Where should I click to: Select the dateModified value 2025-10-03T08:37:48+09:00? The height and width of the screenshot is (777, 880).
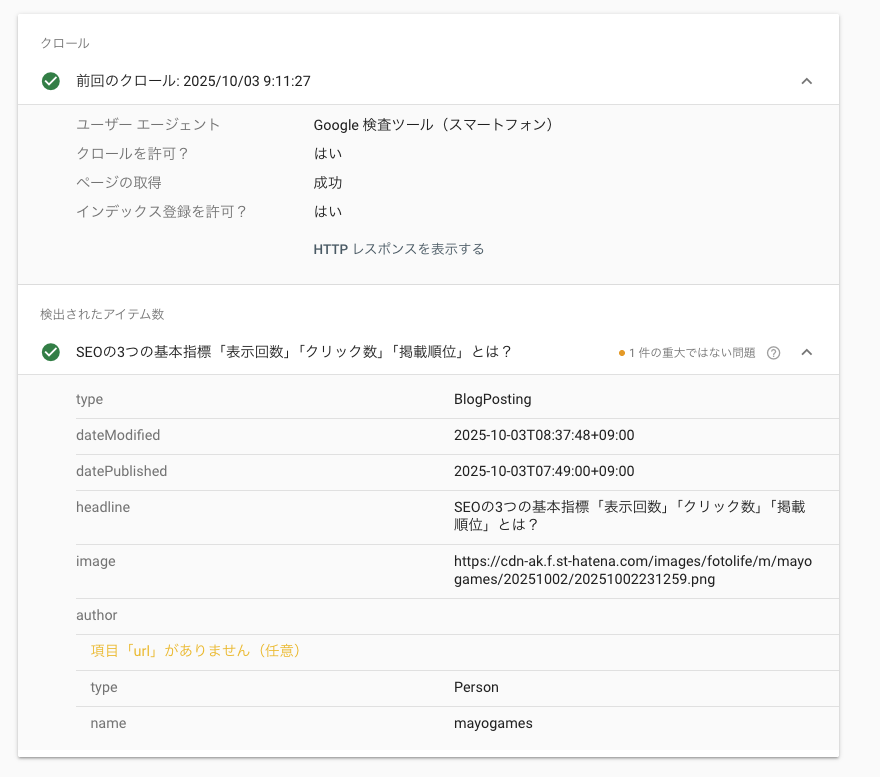coord(544,435)
